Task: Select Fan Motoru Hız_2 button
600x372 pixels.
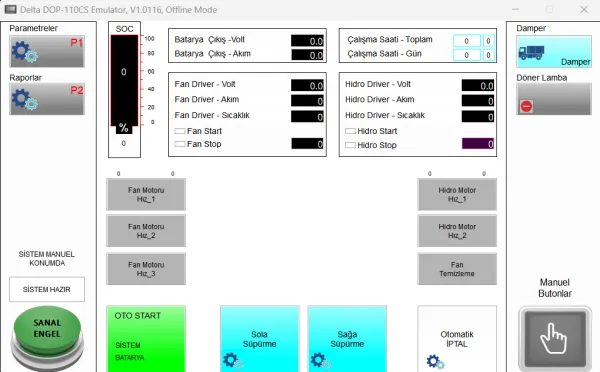Action: 146,231
